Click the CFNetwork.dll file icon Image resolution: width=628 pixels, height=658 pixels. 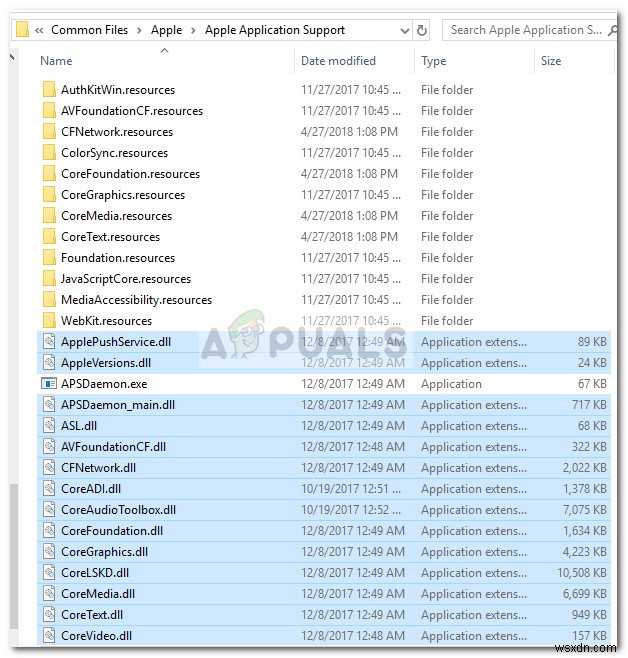pyautogui.click(x=49, y=467)
